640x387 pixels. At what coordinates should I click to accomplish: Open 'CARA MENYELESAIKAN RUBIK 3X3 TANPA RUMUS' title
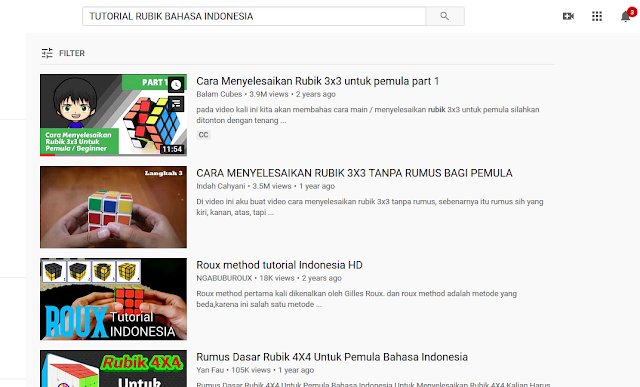354,173
